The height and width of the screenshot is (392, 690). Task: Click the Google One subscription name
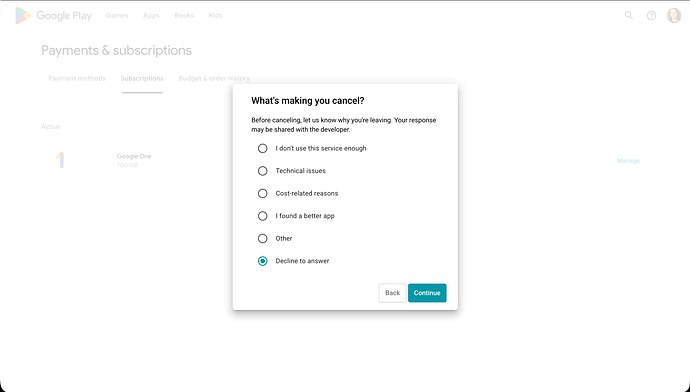pos(134,156)
